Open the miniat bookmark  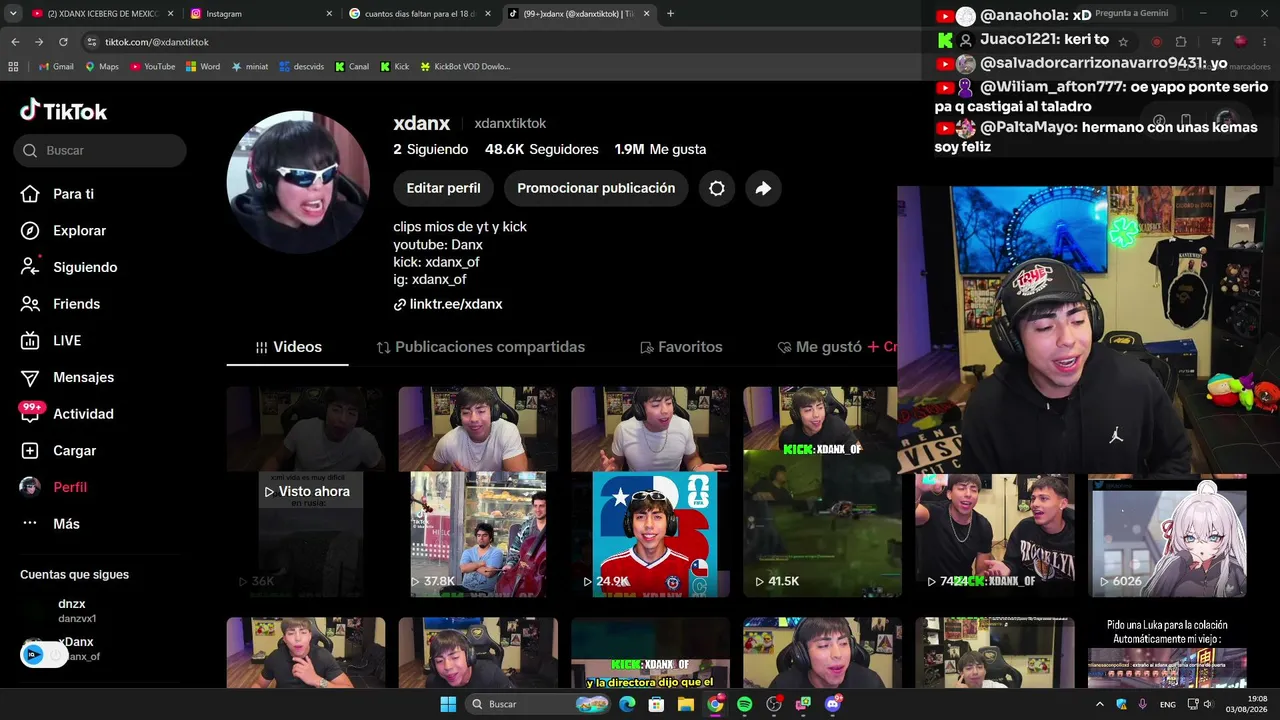(x=250, y=67)
